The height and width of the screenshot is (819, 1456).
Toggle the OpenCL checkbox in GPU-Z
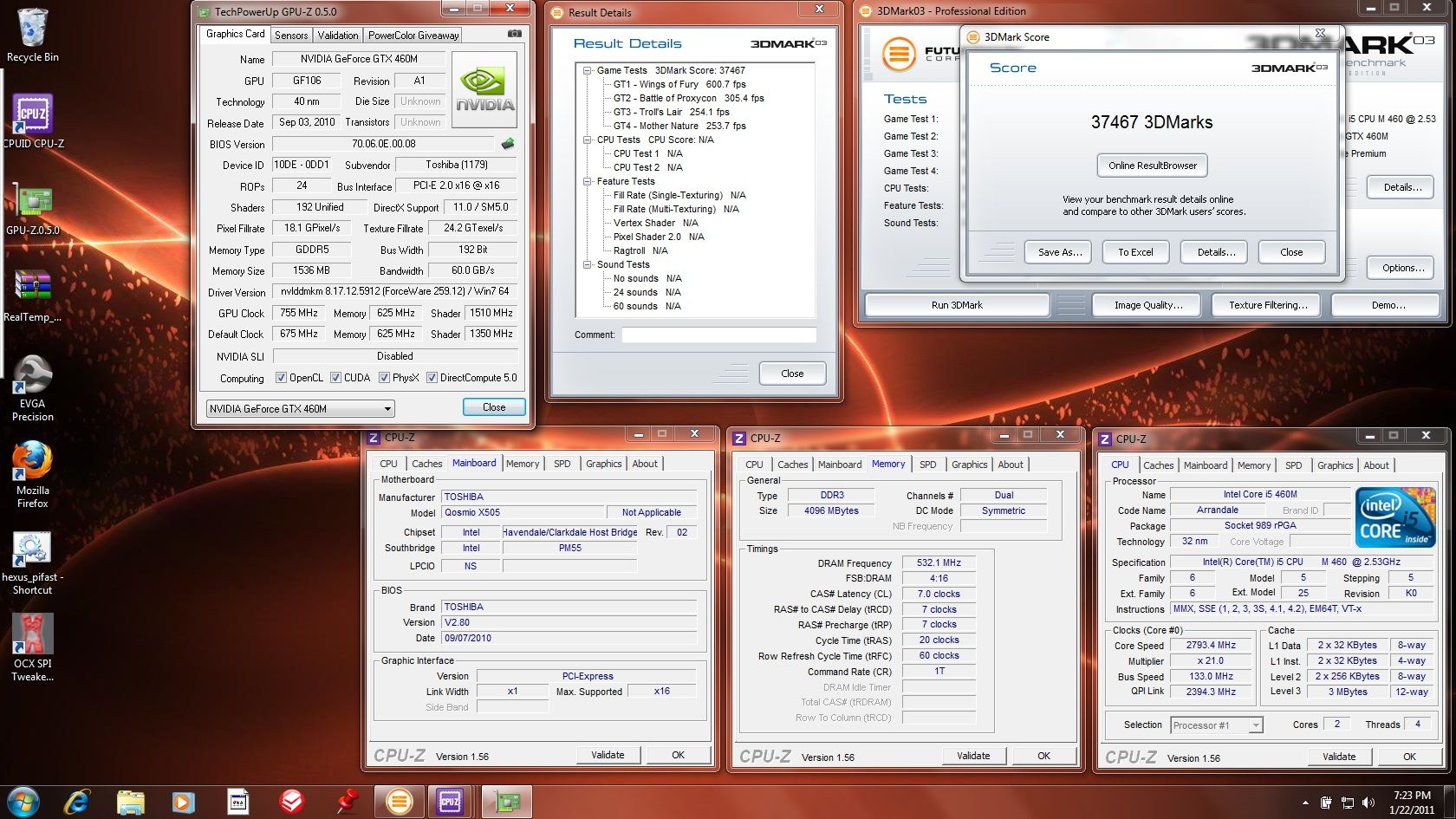point(281,378)
